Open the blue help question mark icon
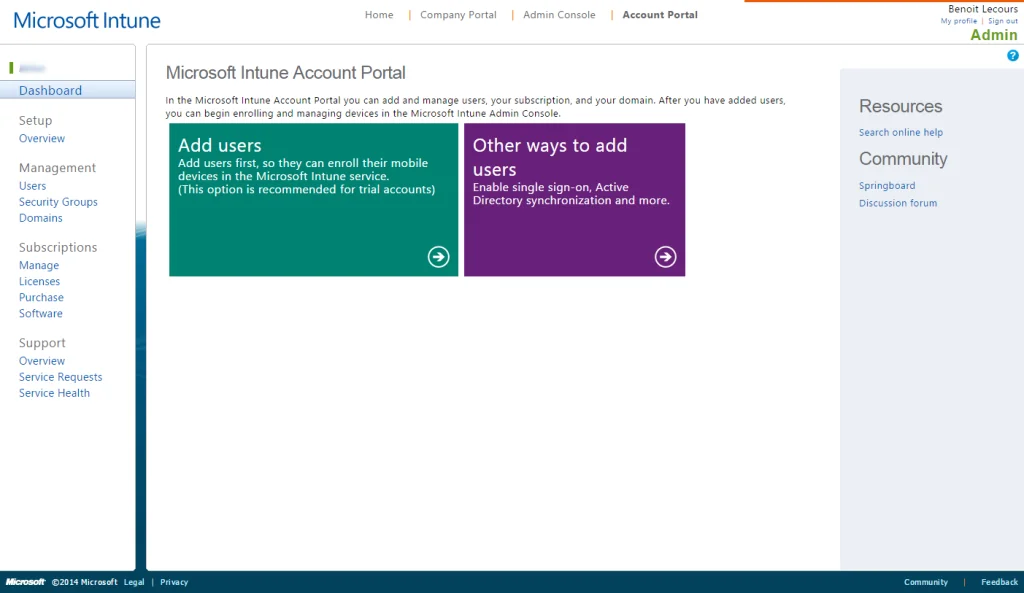Viewport: 1024px width, 593px height. [1012, 56]
